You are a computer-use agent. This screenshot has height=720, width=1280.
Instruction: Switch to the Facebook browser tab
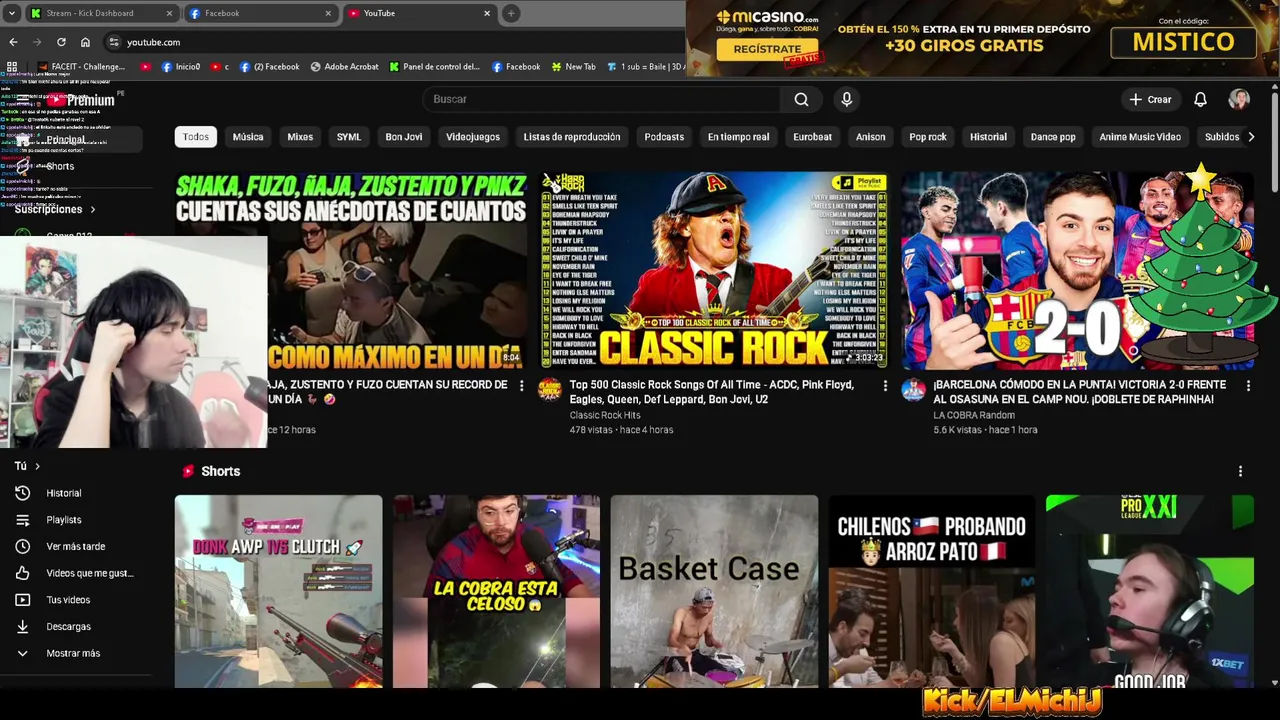(x=260, y=13)
